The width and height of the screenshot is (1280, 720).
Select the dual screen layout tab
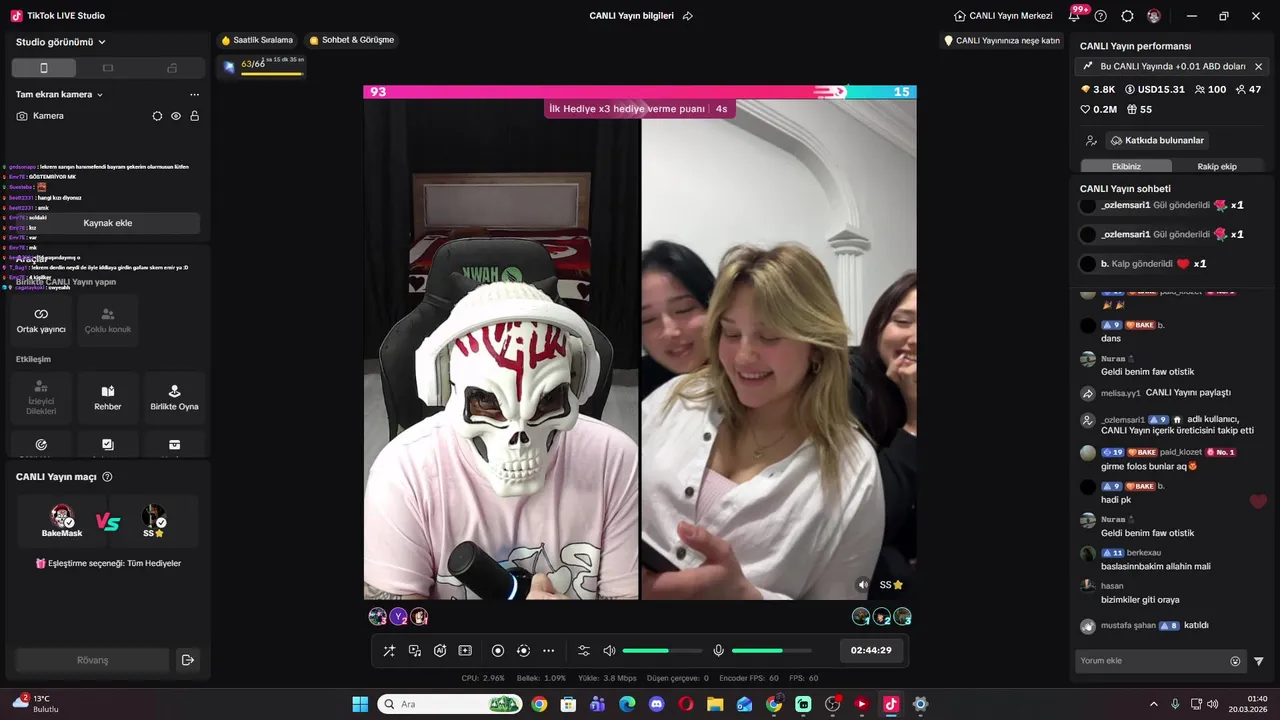pos(172,68)
